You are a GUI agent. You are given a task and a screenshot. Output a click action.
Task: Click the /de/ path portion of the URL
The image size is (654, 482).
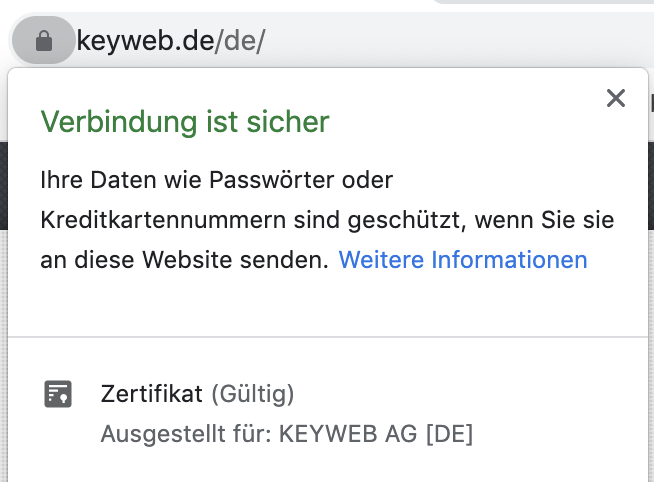(240, 41)
